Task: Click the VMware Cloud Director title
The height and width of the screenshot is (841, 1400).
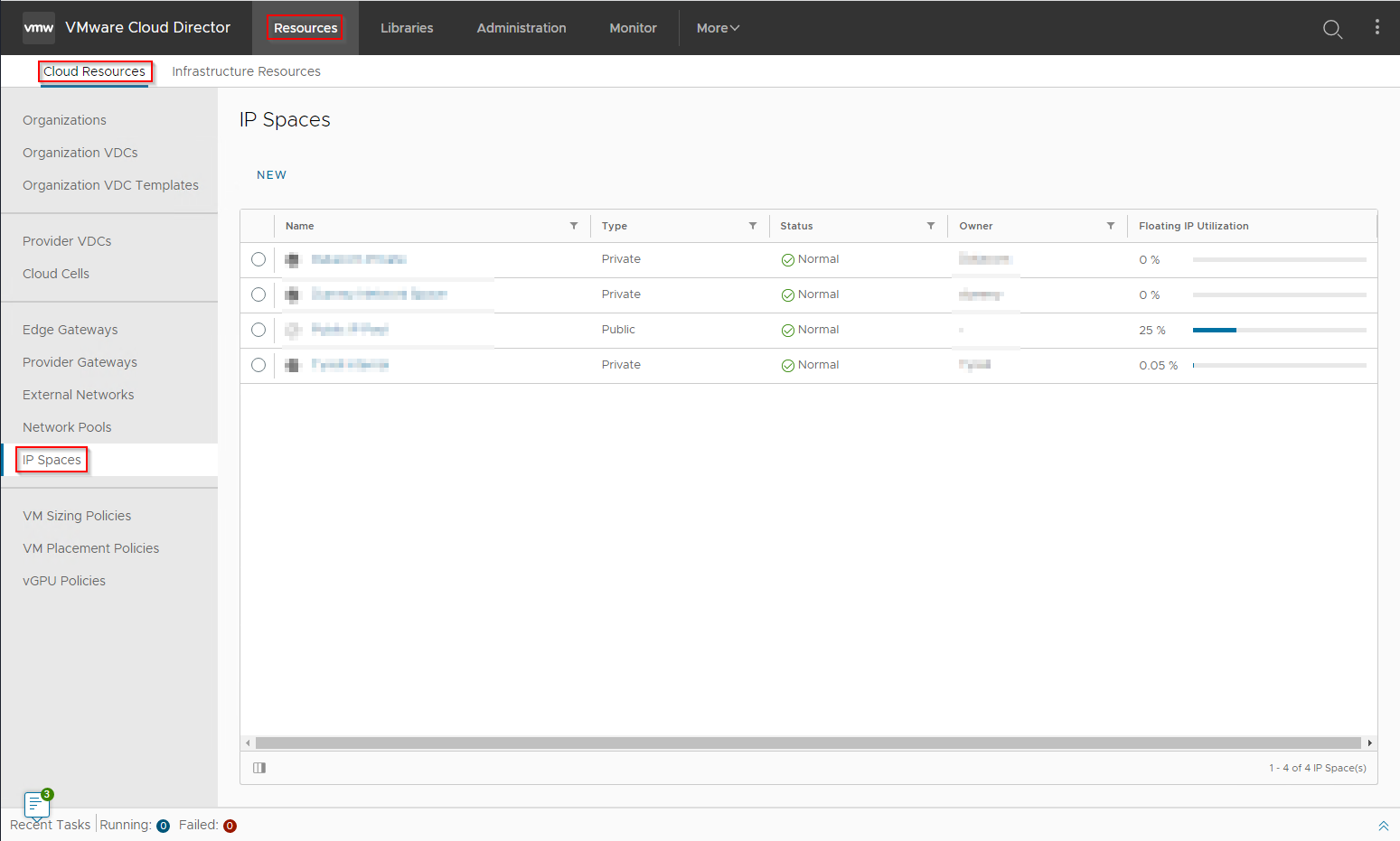Action: point(148,28)
